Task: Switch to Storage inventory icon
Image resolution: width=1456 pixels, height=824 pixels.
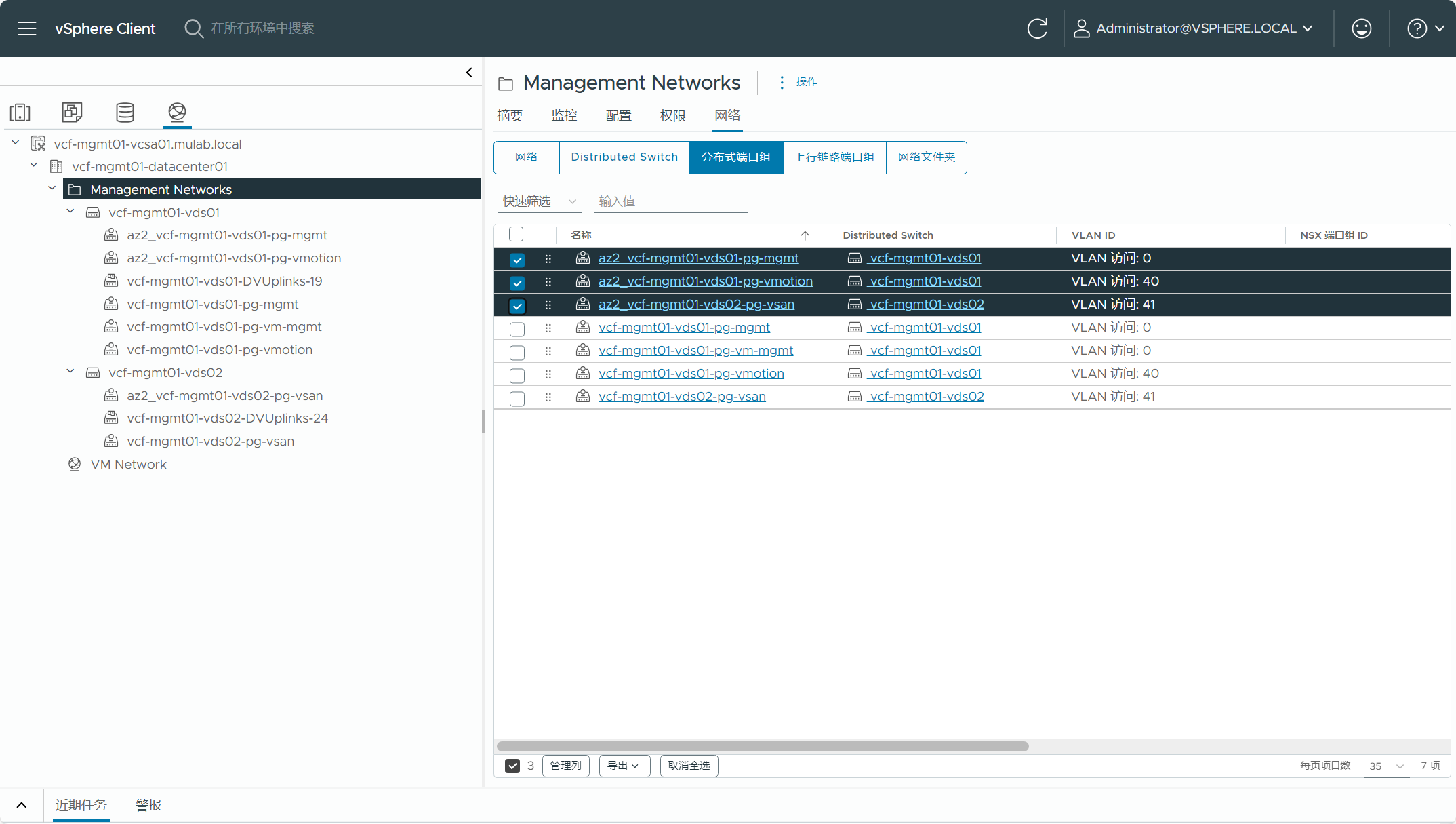Action: [x=125, y=112]
